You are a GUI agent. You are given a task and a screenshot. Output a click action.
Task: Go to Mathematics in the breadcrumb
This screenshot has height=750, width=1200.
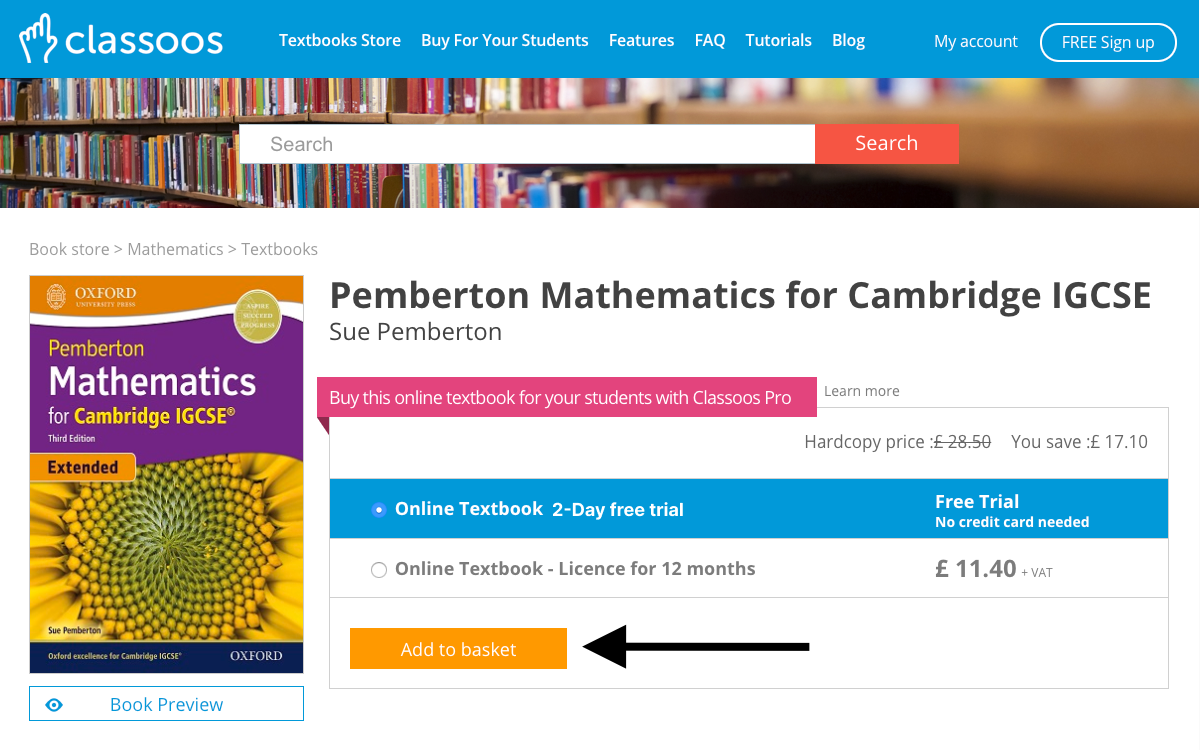[x=175, y=249]
